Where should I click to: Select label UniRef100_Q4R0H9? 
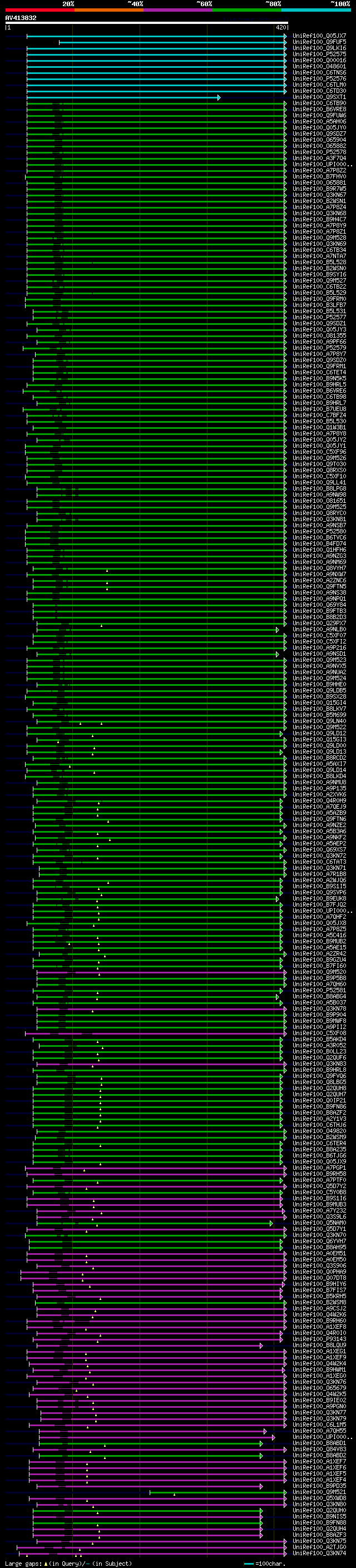pyautogui.click(x=319, y=800)
